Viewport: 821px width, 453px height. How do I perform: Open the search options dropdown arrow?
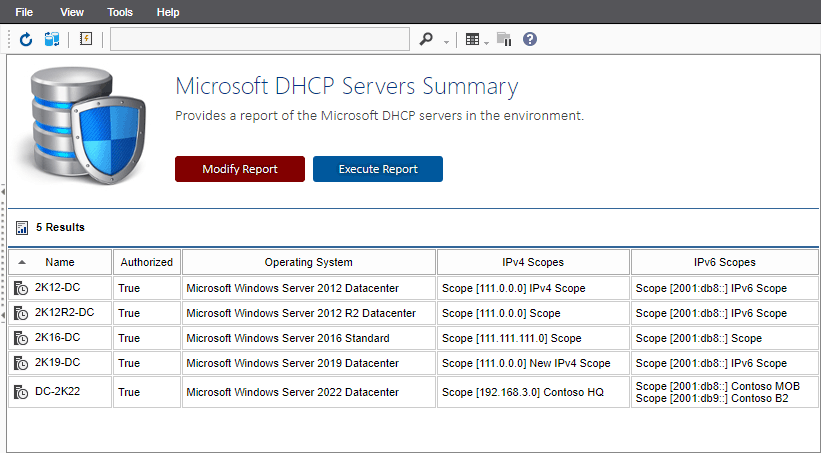pyautogui.click(x=446, y=42)
